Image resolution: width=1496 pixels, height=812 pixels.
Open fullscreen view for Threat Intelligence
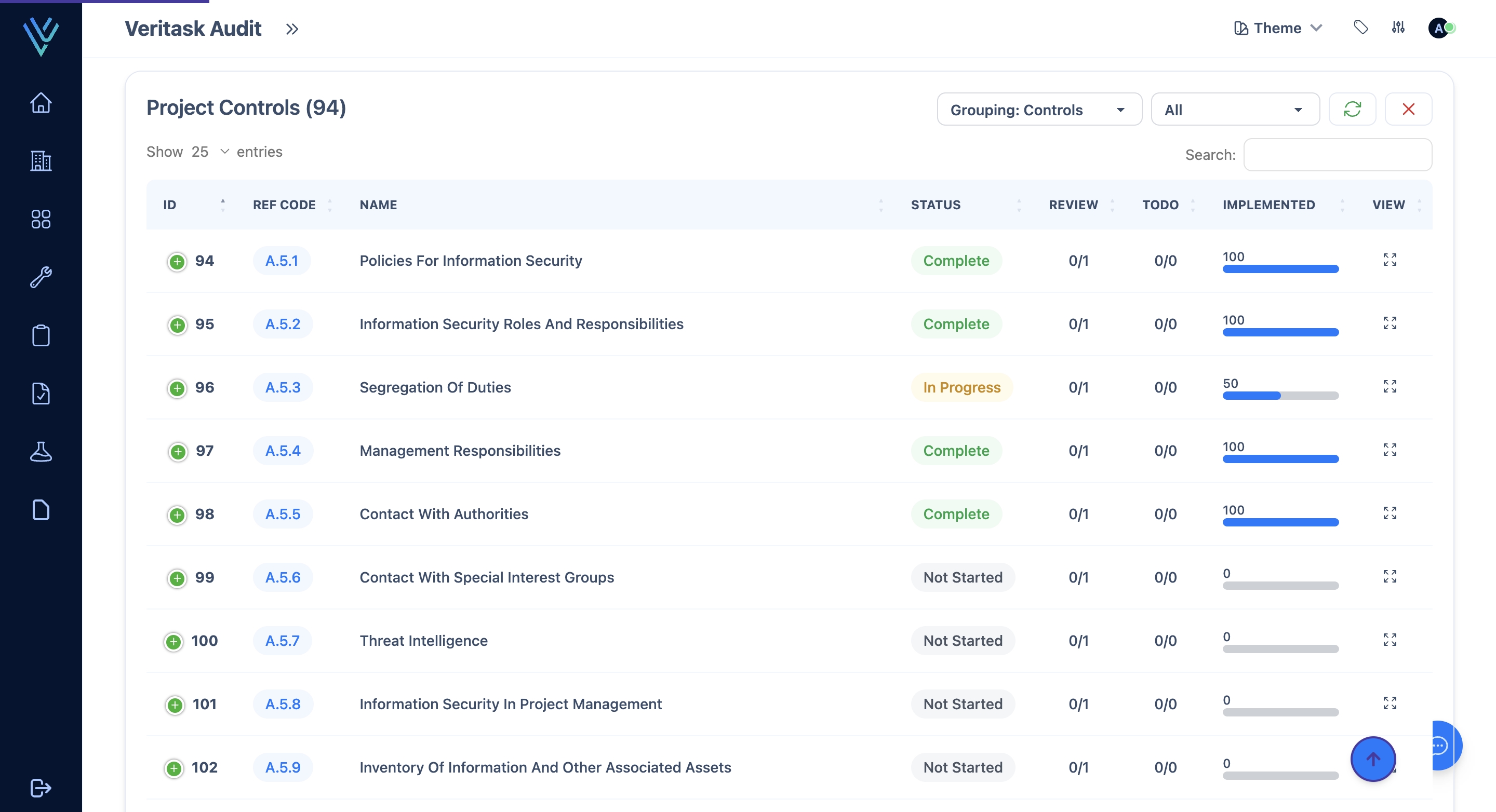[x=1389, y=639]
